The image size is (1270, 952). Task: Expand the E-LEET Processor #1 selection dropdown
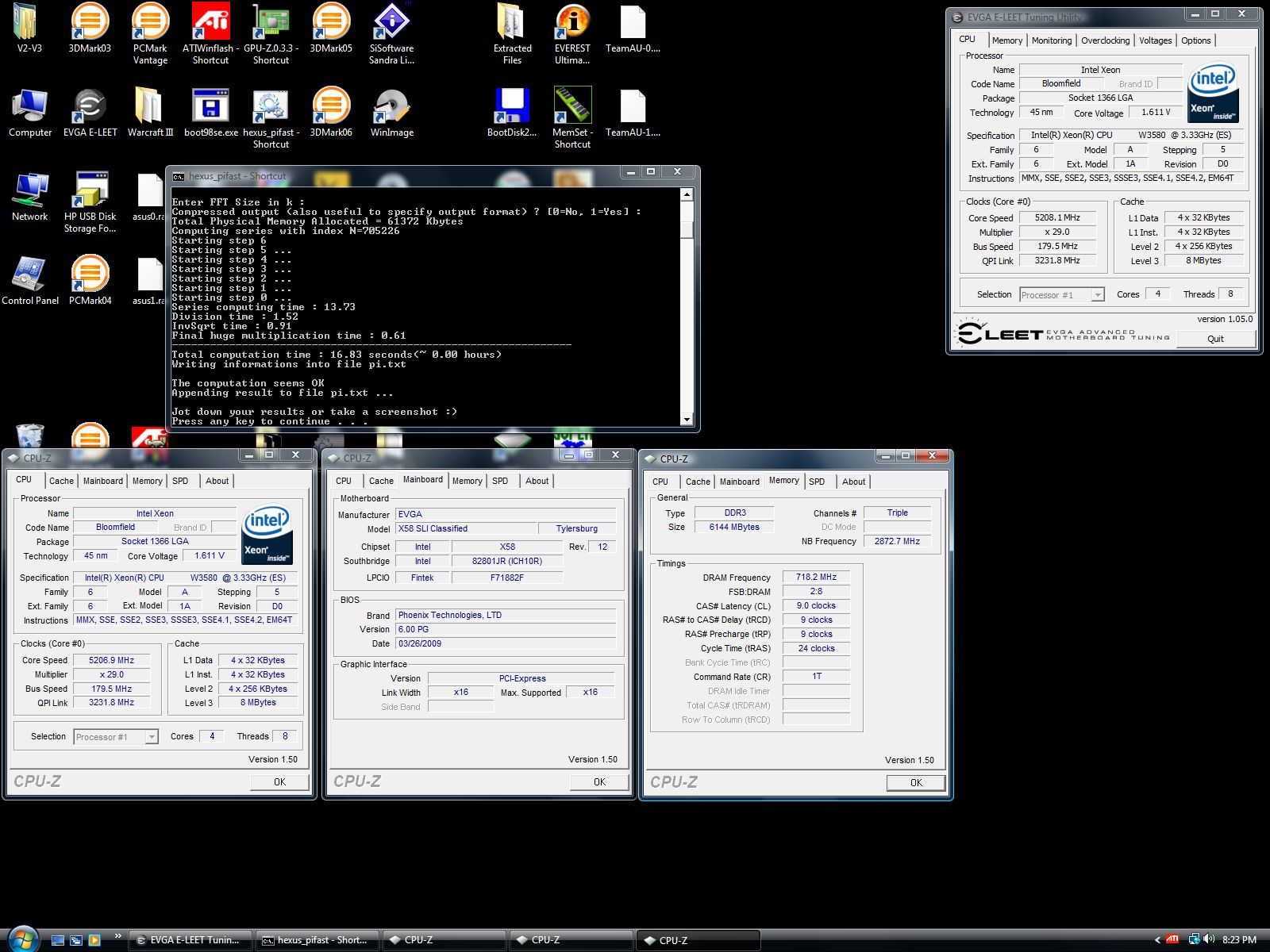click(1098, 295)
